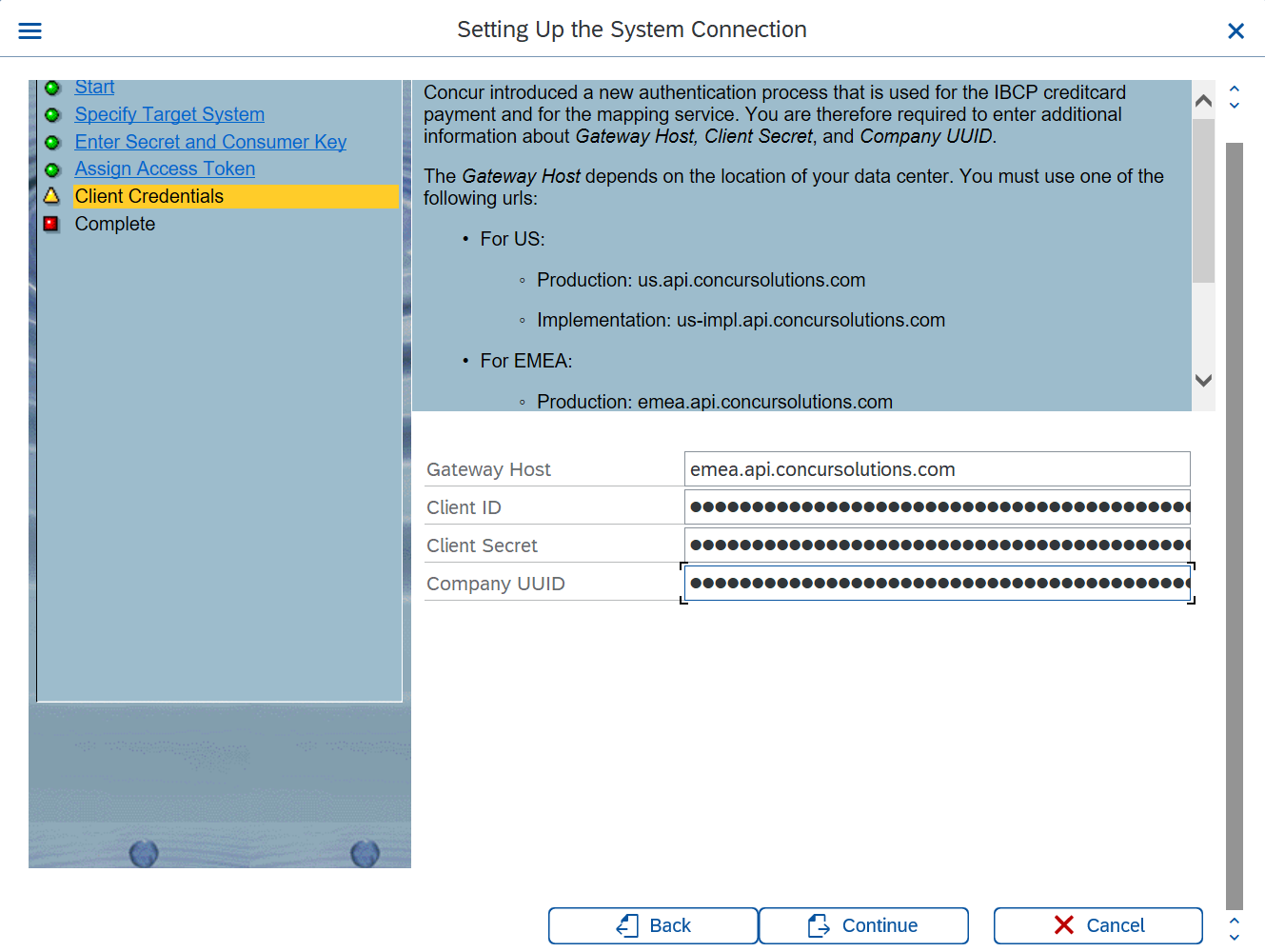Open the Start wizard step link
Screen dimensions: 1265x952
click(x=94, y=88)
